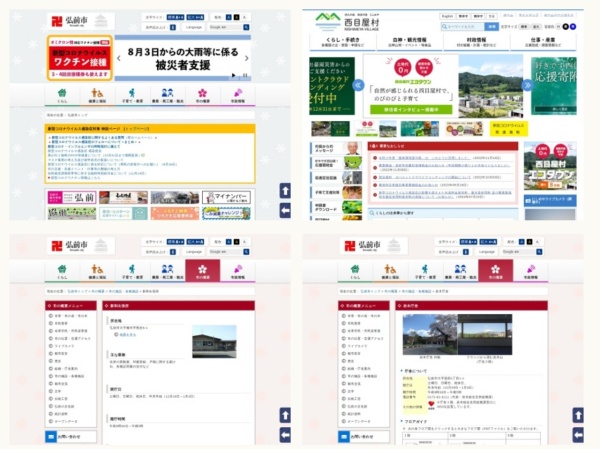Select white color scheme swatch on snowflake Hirosaki homepage

245,17
